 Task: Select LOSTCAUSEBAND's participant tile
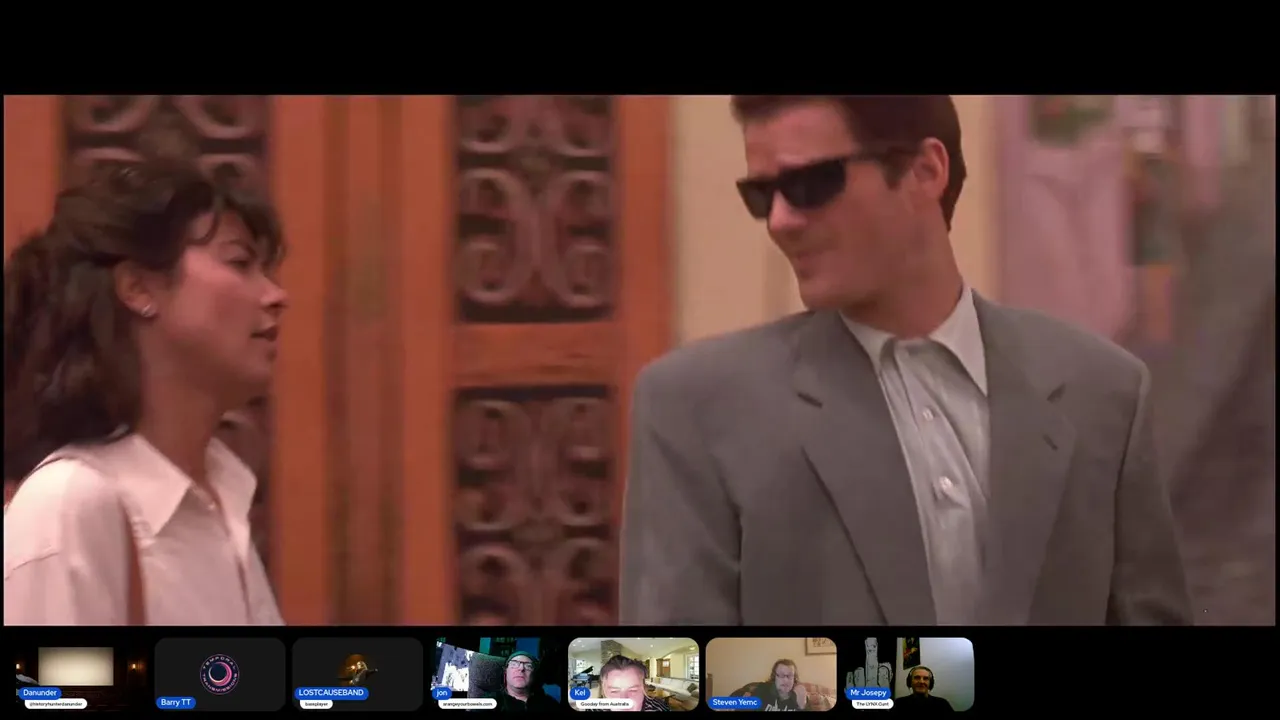[357, 674]
